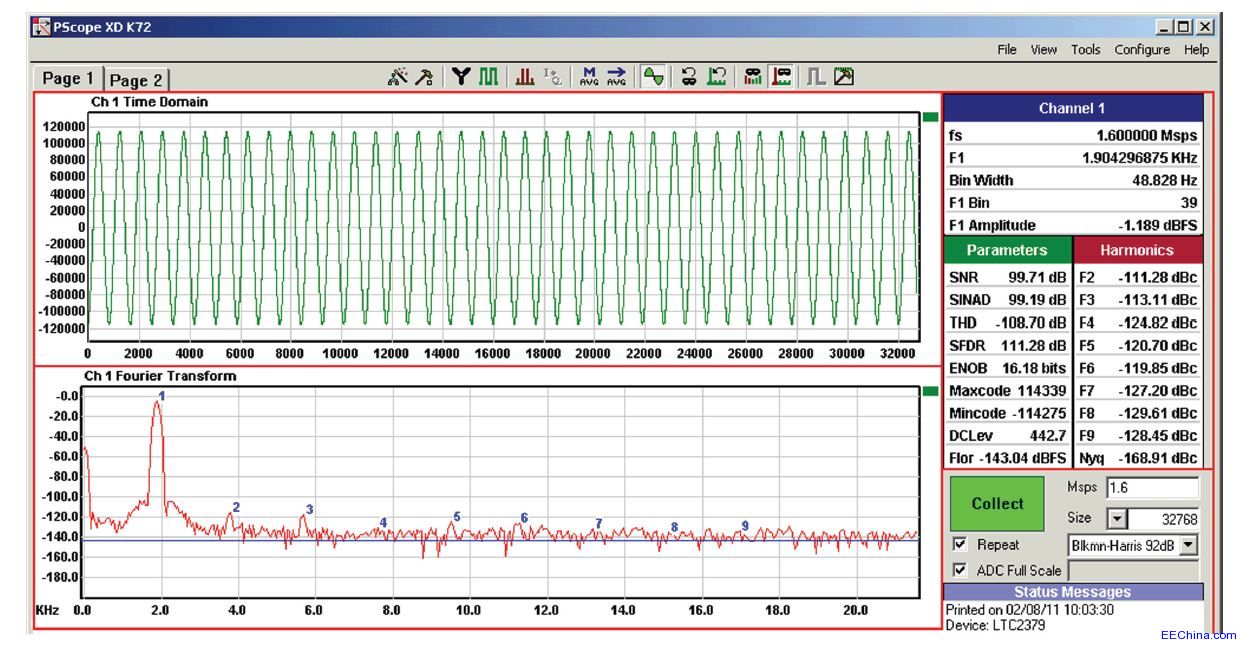The height and width of the screenshot is (647, 1242).
Task: Click the red histogram bars icon
Action: pyautogui.click(x=524, y=77)
